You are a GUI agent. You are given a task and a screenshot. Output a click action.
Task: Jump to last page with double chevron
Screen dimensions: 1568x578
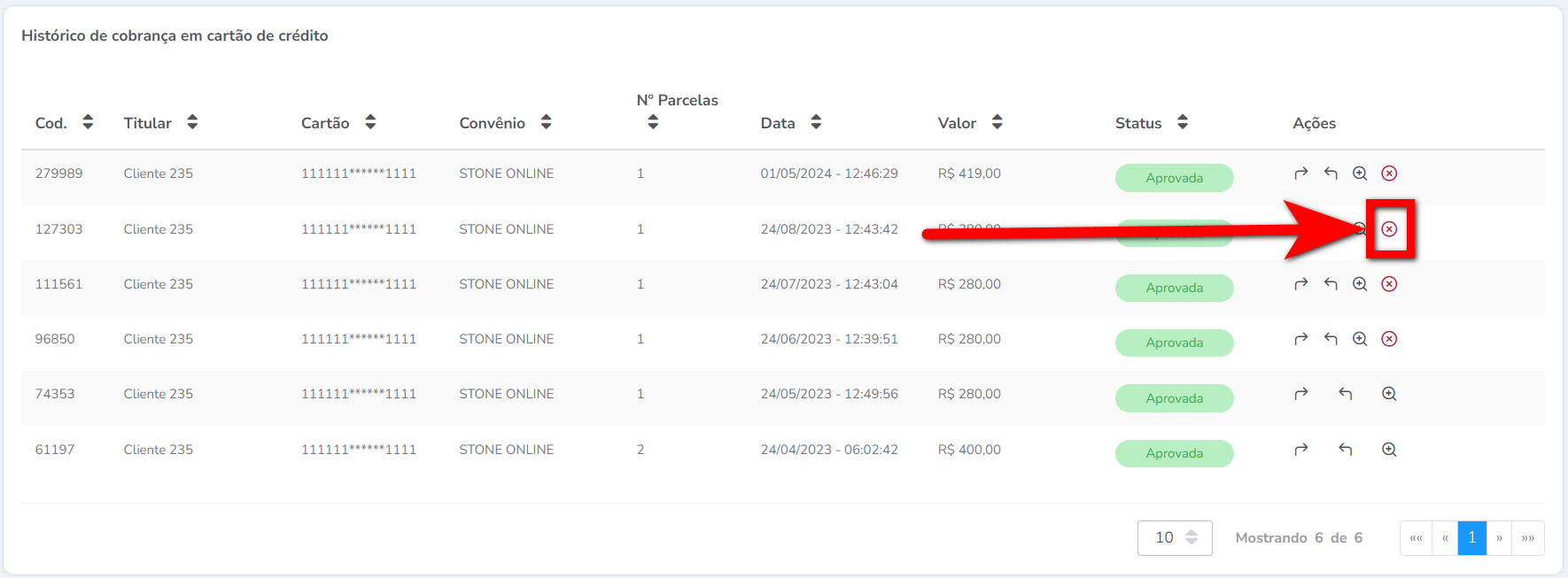tap(1528, 537)
